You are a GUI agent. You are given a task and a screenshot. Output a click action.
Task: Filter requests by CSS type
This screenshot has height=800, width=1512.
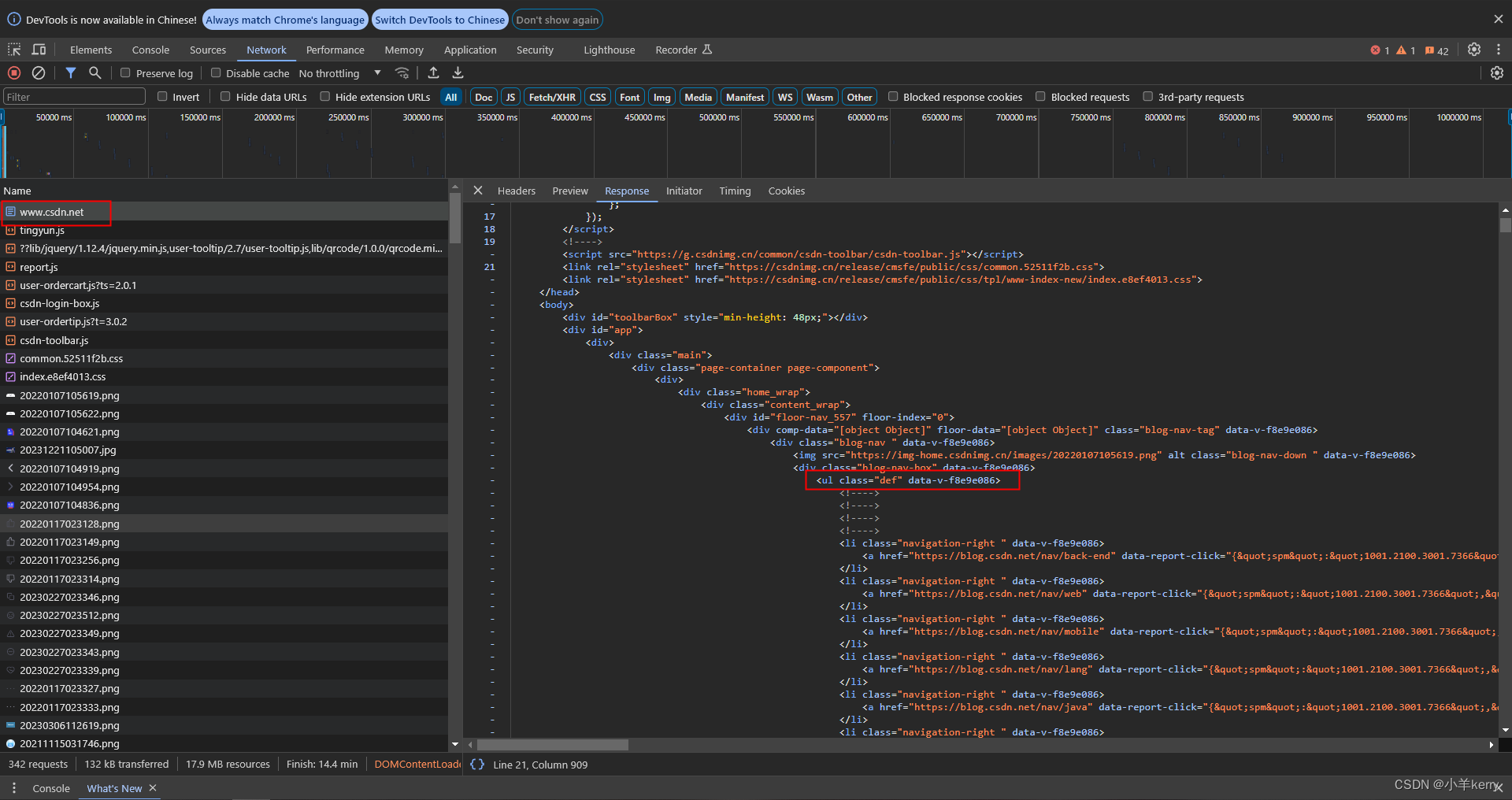(x=598, y=97)
